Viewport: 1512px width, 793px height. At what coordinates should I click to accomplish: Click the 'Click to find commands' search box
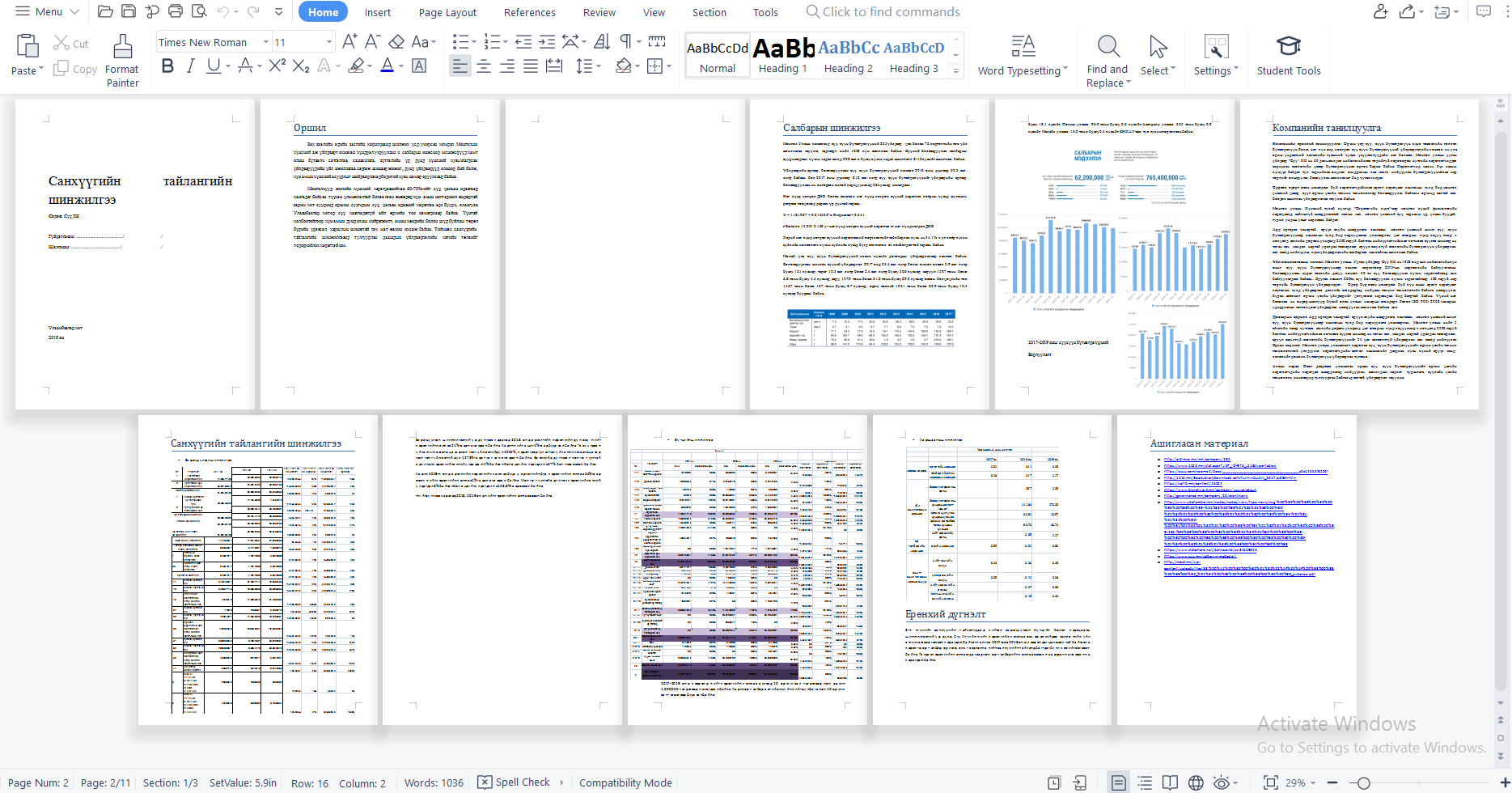[x=883, y=11]
